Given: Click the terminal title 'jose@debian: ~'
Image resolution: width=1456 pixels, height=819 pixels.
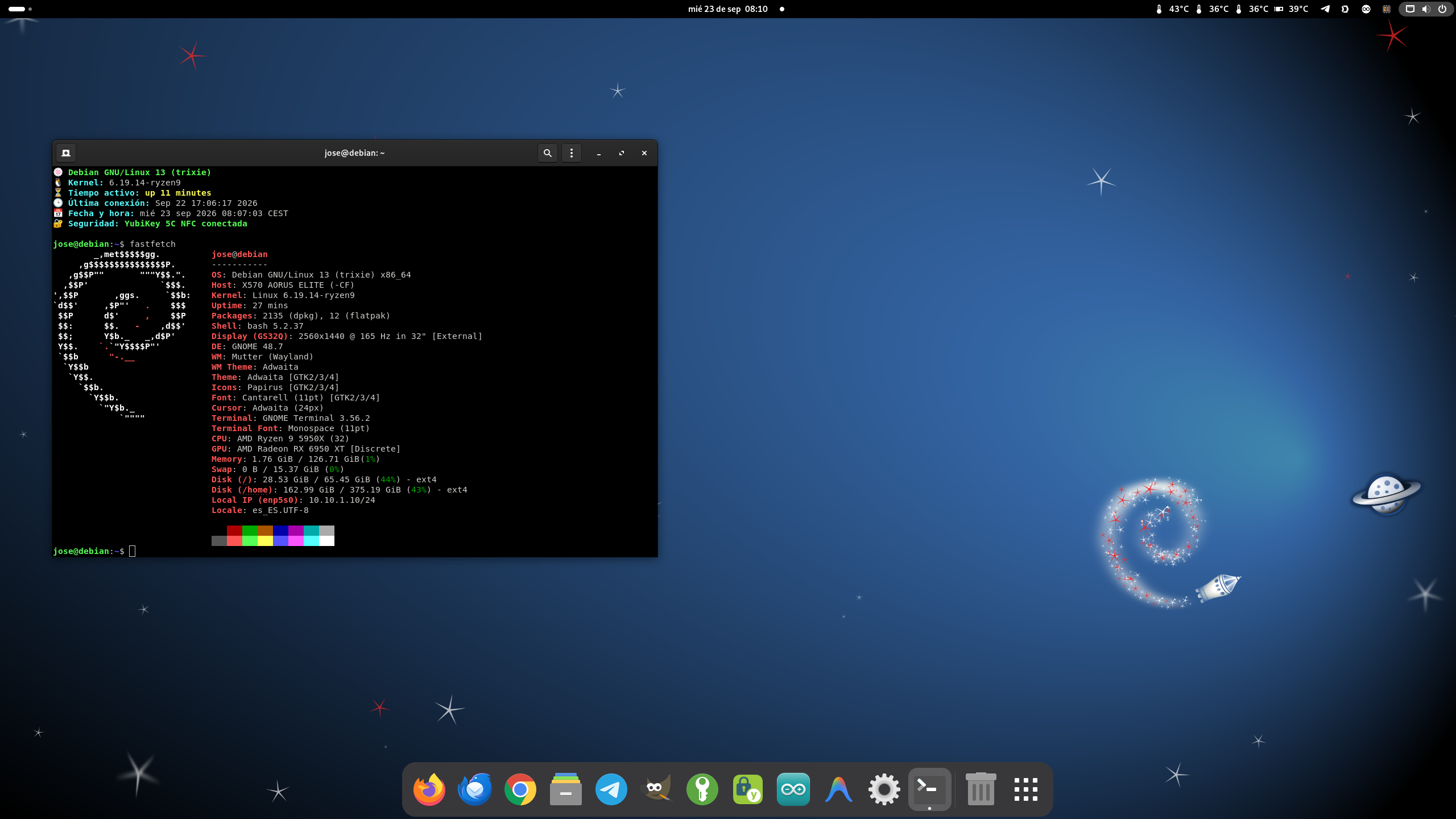Looking at the screenshot, I should [x=354, y=153].
